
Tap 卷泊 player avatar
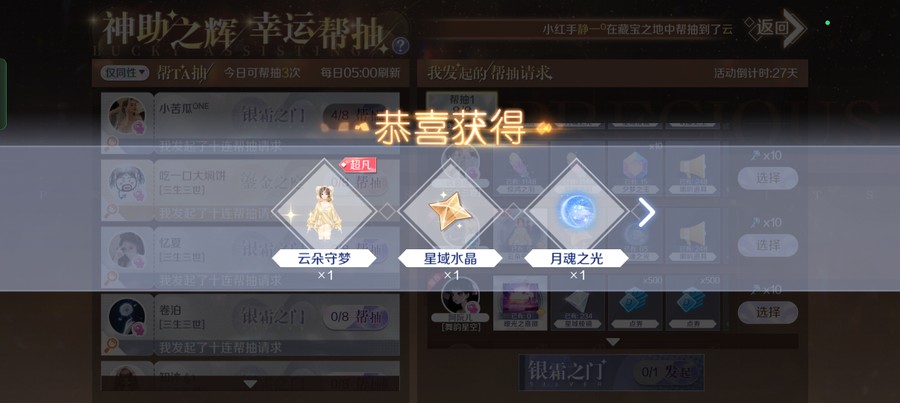[x=126, y=317]
